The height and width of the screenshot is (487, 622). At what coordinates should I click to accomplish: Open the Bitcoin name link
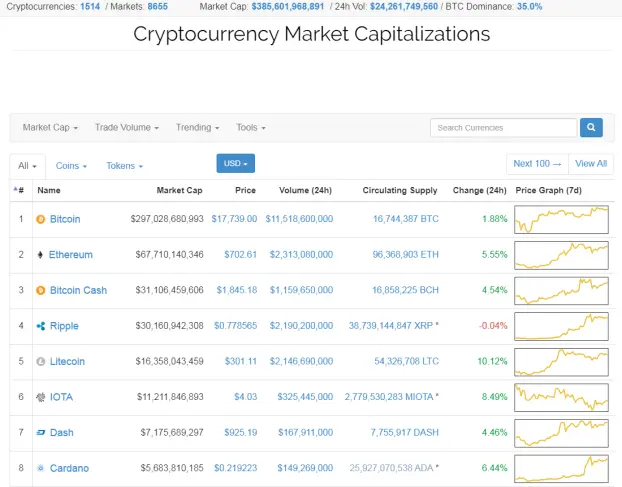tap(65, 219)
